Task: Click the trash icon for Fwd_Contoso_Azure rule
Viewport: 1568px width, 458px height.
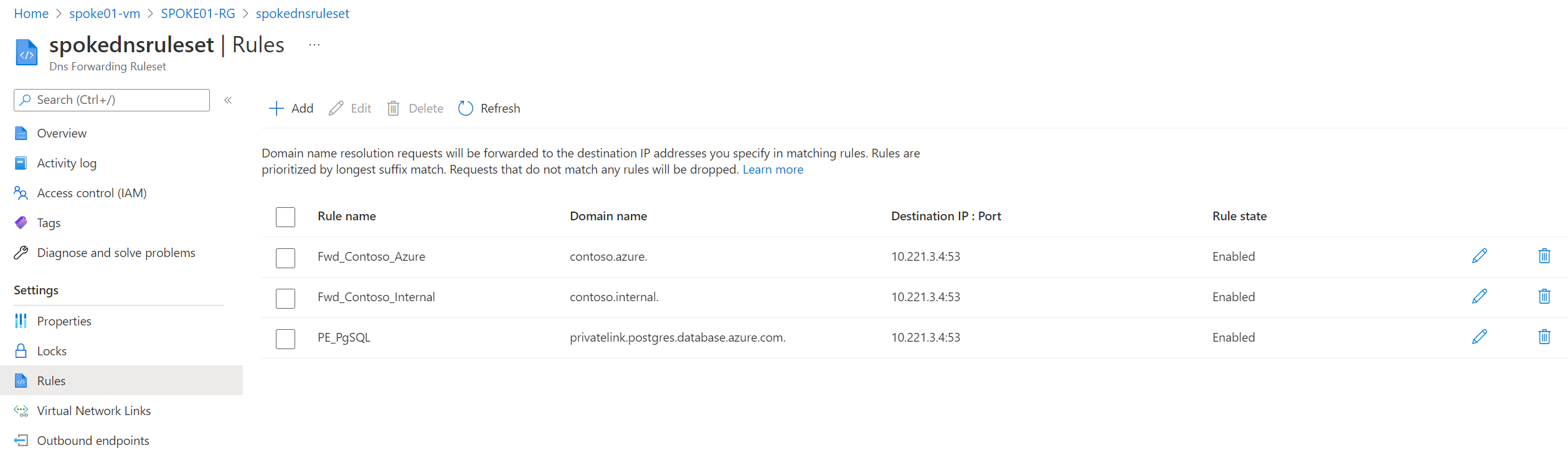Action: coord(1544,256)
